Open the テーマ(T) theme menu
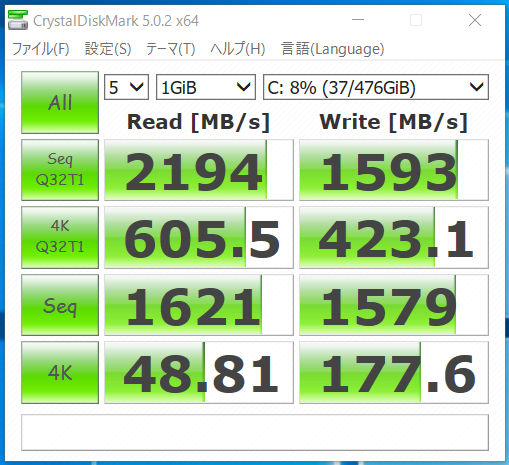 pyautogui.click(x=170, y=49)
